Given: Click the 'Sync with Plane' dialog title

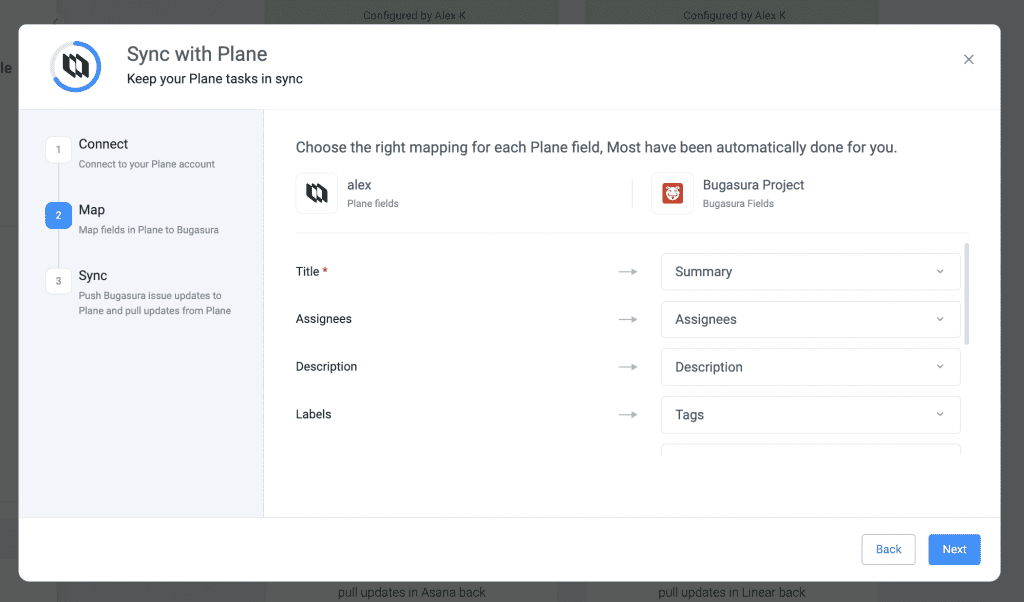Looking at the screenshot, I should 197,54.
